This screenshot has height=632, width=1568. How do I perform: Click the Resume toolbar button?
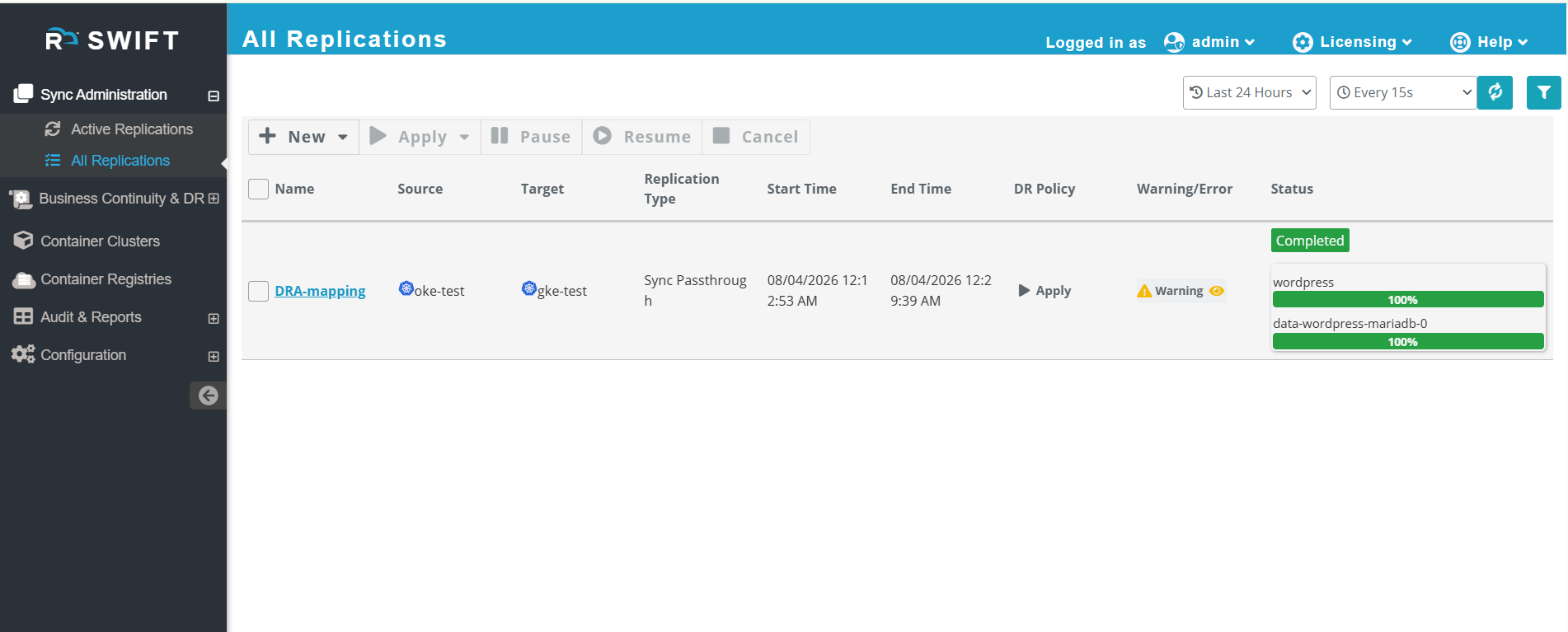(642, 137)
